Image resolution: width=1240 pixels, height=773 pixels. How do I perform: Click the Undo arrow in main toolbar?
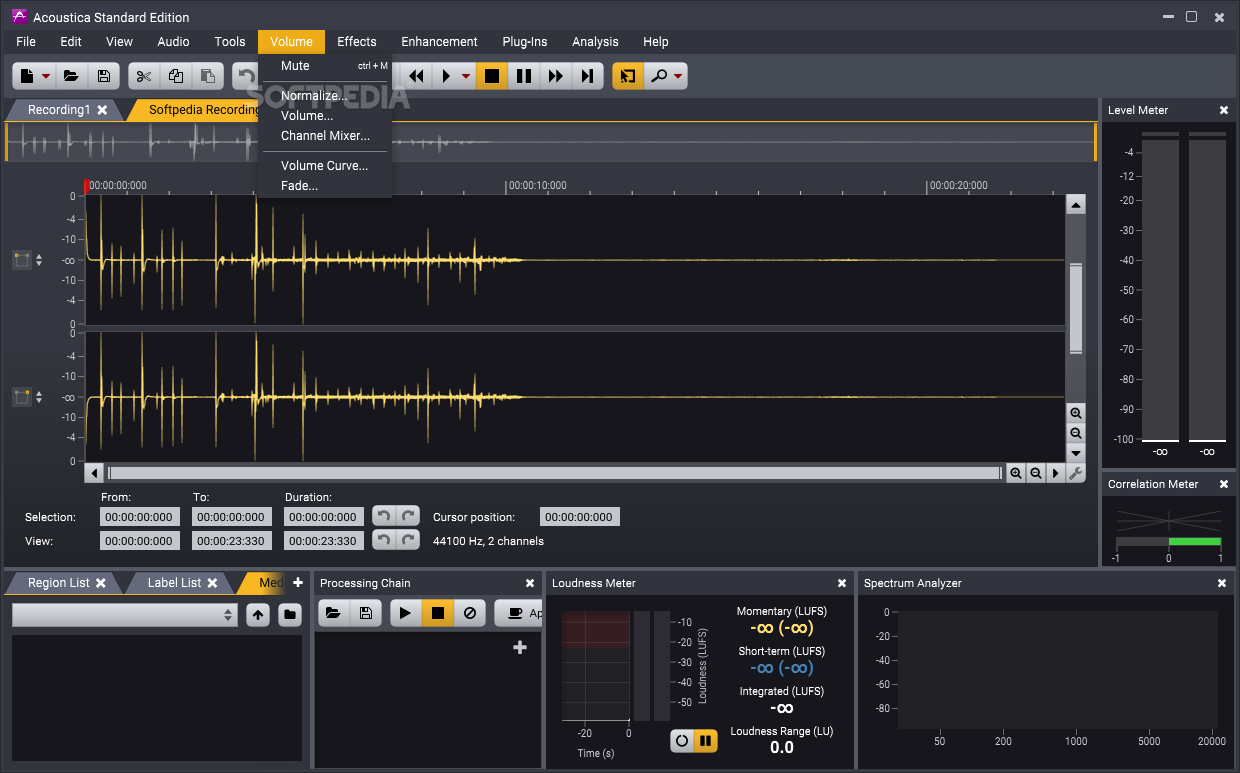[245, 76]
